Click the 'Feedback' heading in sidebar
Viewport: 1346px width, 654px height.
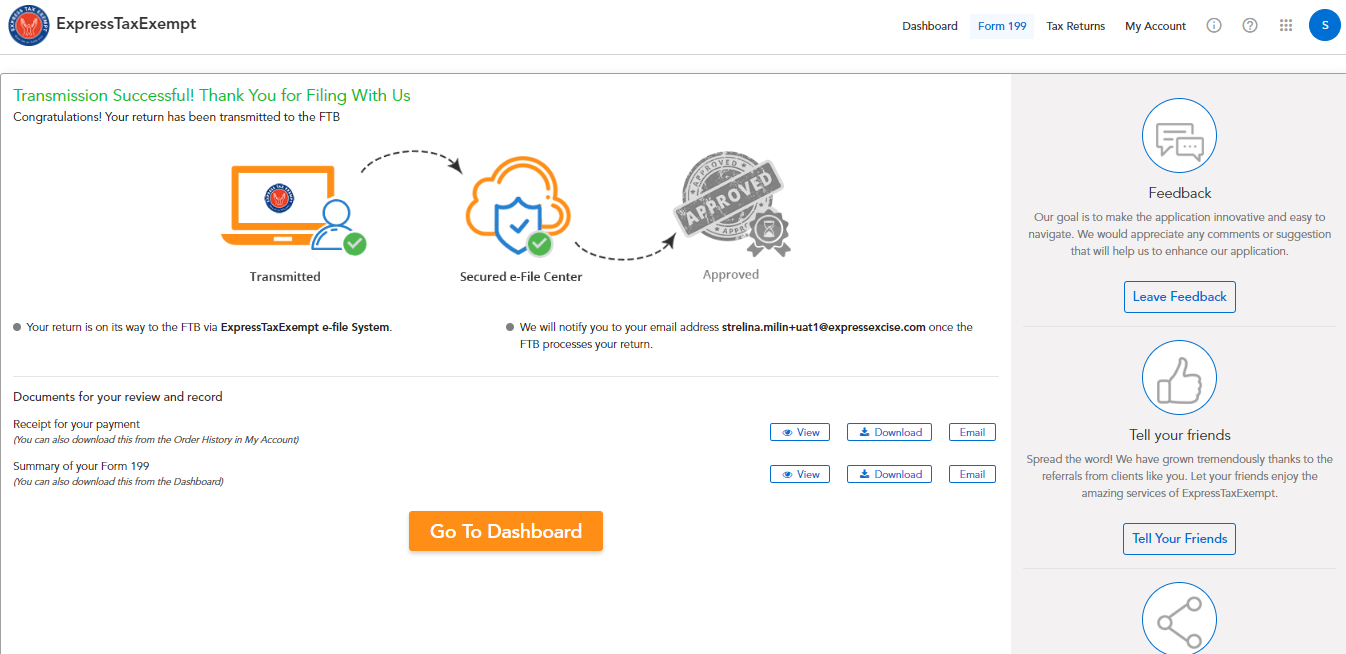coord(1180,193)
